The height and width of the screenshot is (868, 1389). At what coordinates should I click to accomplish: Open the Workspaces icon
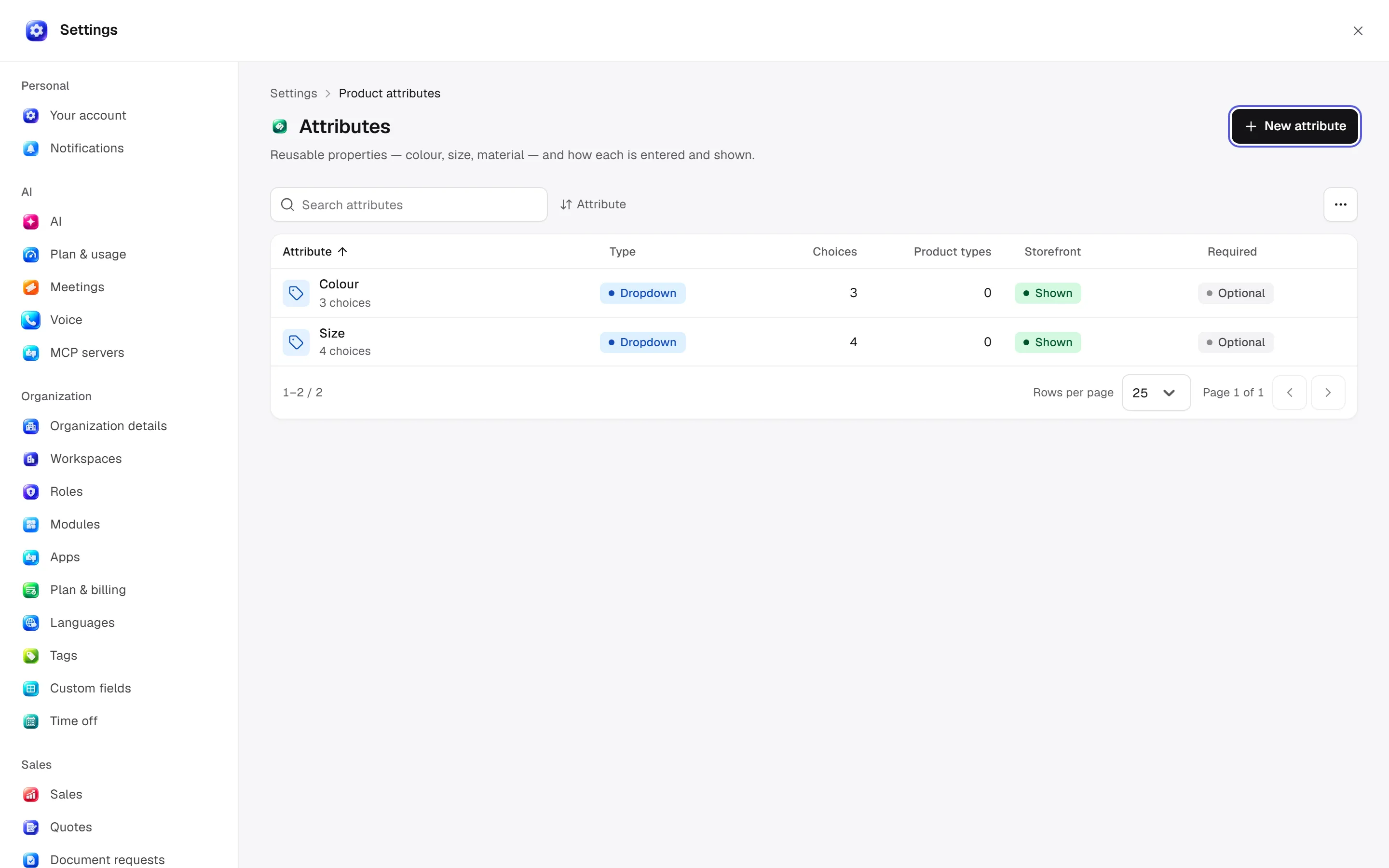pyautogui.click(x=31, y=459)
